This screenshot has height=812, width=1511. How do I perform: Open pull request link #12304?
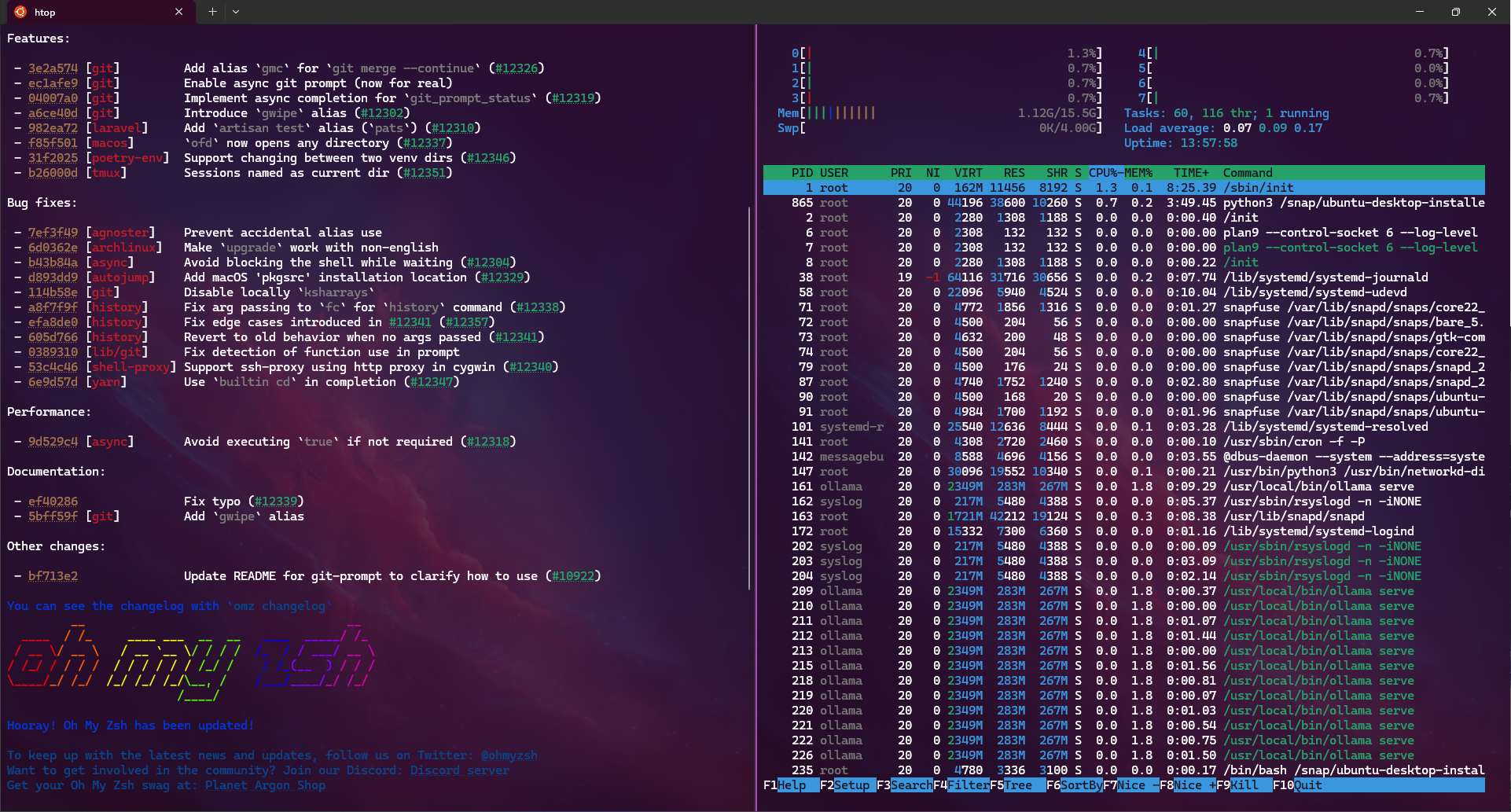[488, 263]
